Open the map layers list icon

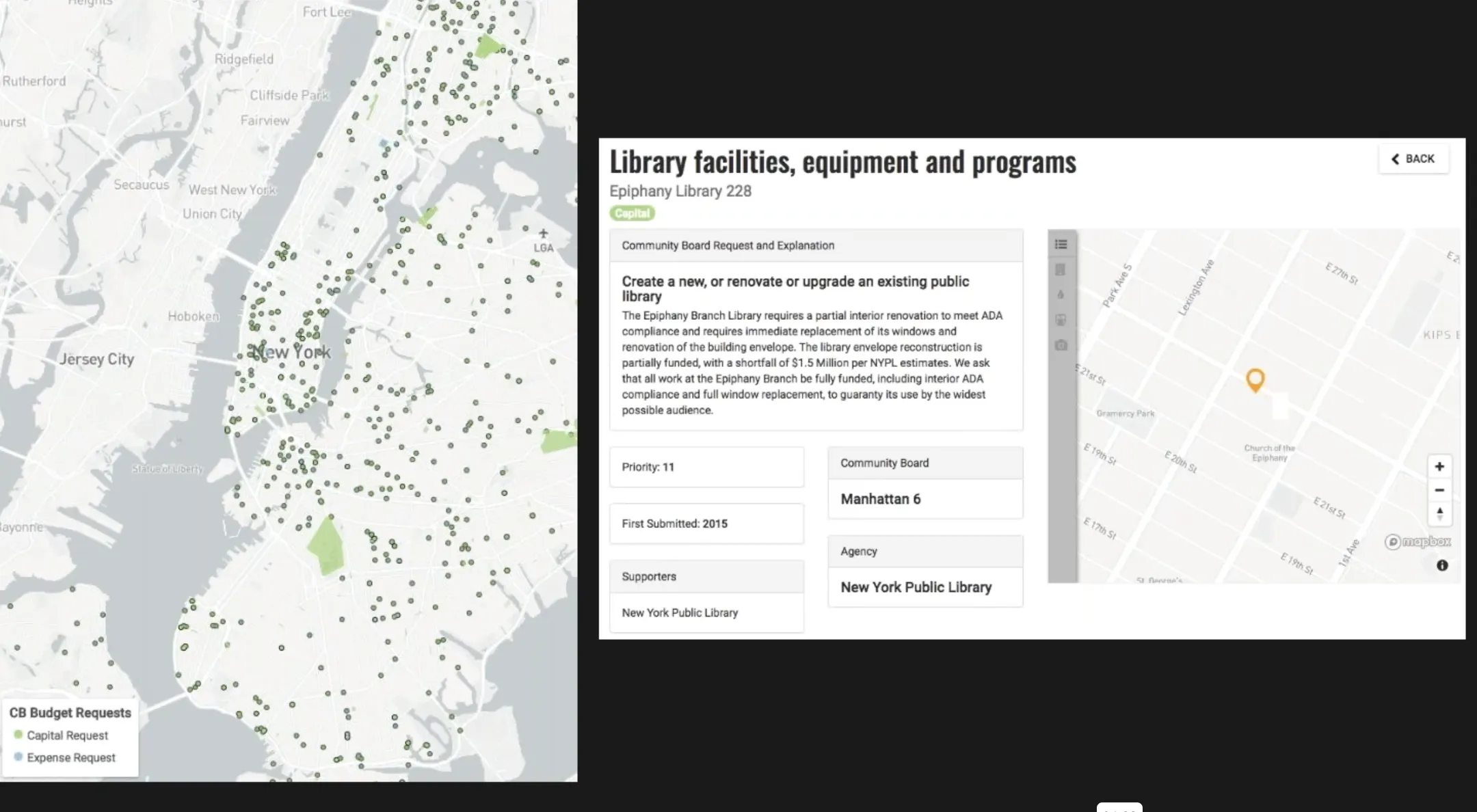tap(1061, 244)
